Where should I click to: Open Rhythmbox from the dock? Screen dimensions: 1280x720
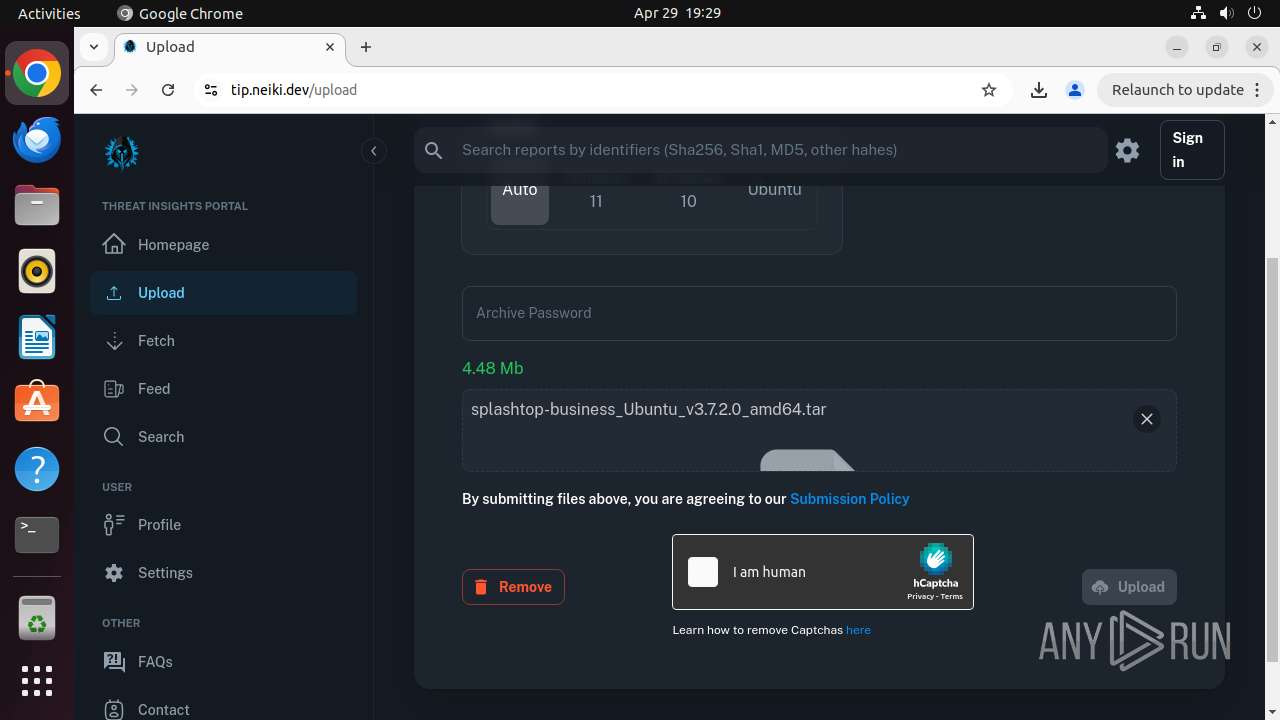point(37,271)
